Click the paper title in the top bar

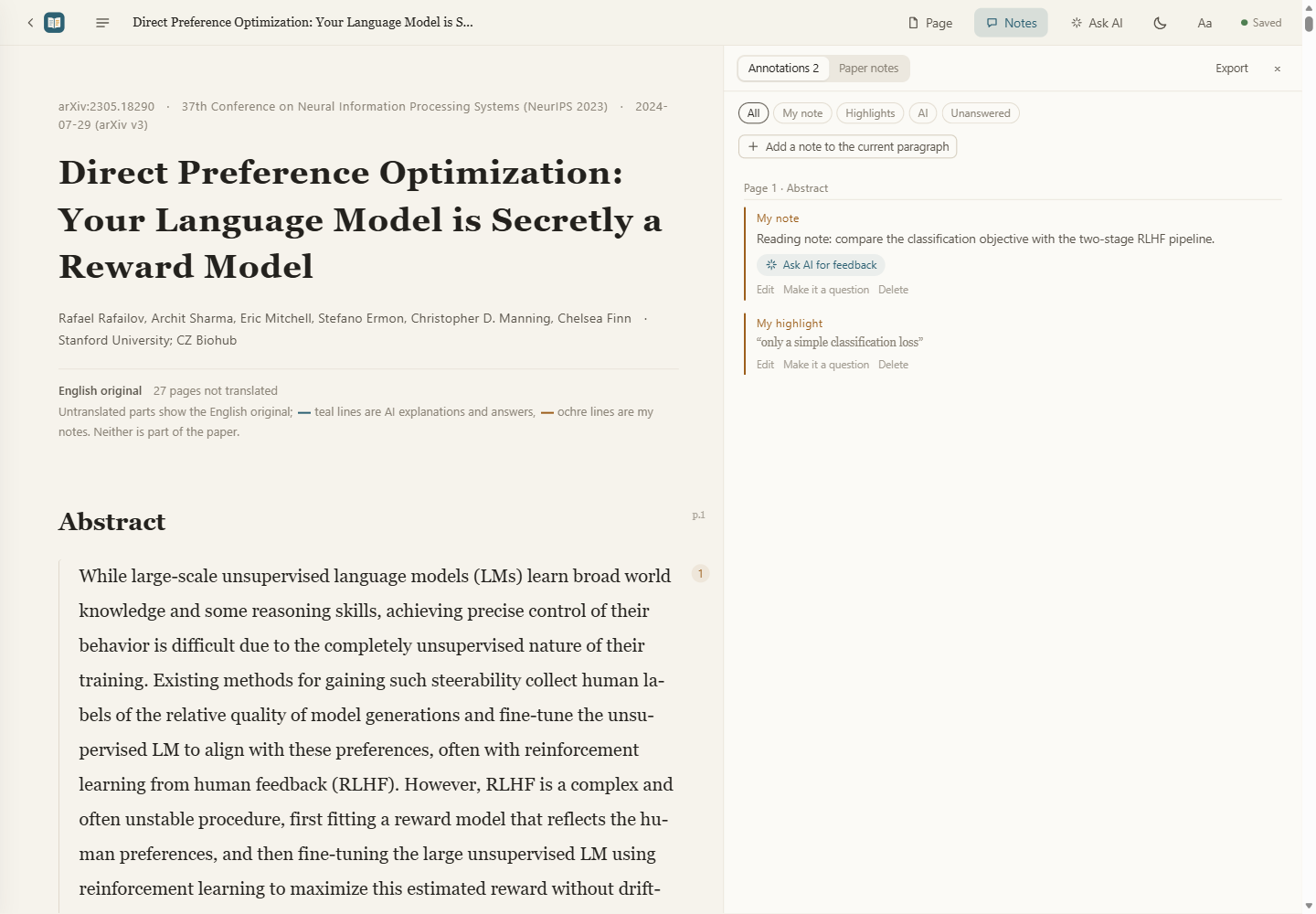pyautogui.click(x=302, y=23)
